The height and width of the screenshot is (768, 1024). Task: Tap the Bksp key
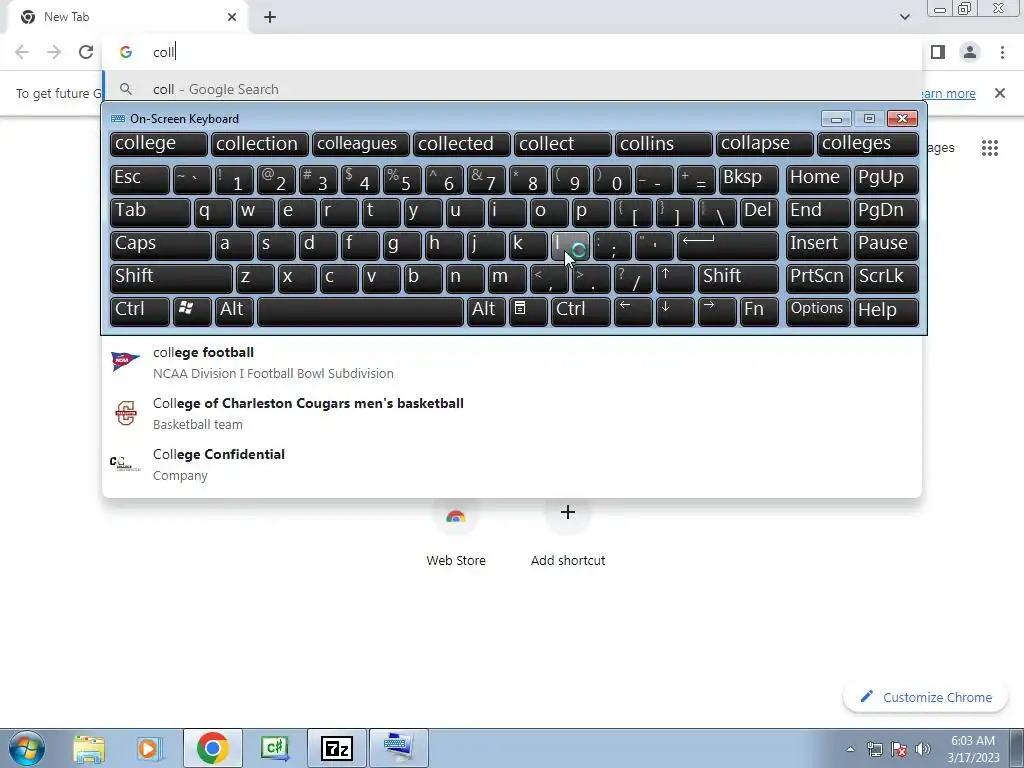tap(748, 178)
